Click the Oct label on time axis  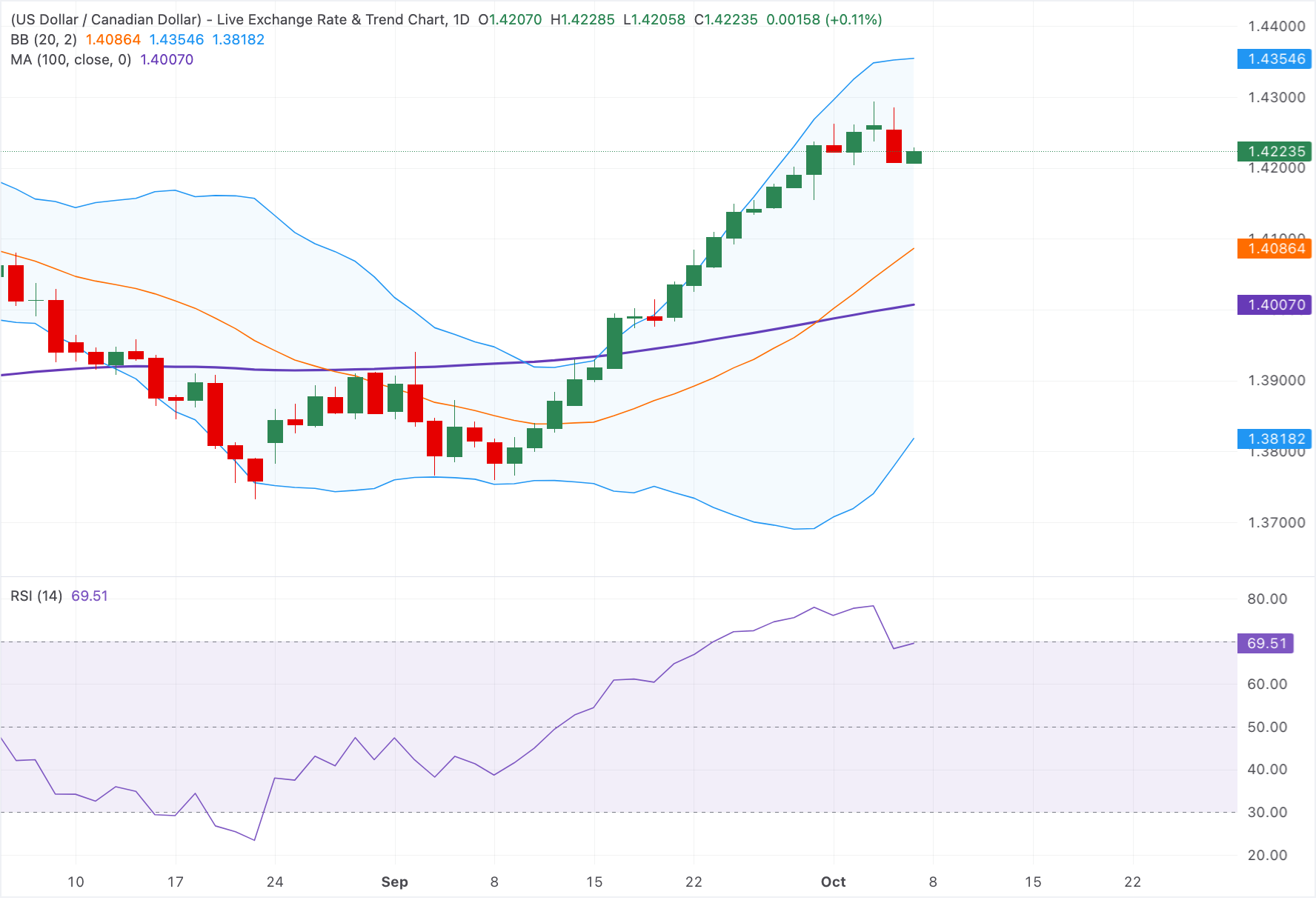pyautogui.click(x=833, y=882)
